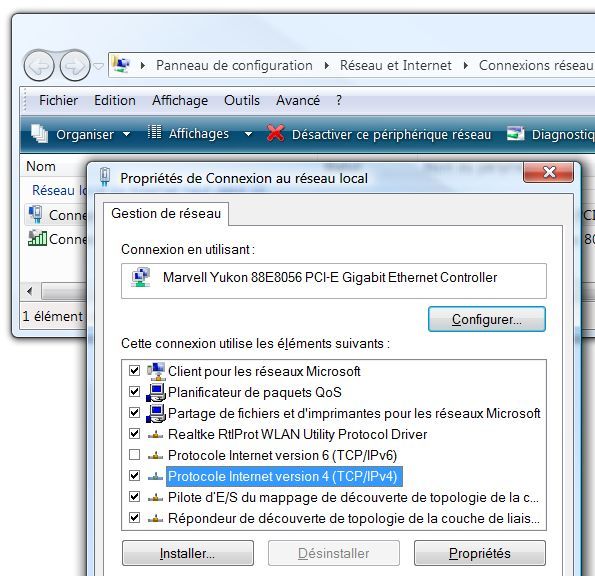Image resolution: width=595 pixels, height=576 pixels.
Task: Select the wireless connection signal bars icon
Action: (37, 238)
